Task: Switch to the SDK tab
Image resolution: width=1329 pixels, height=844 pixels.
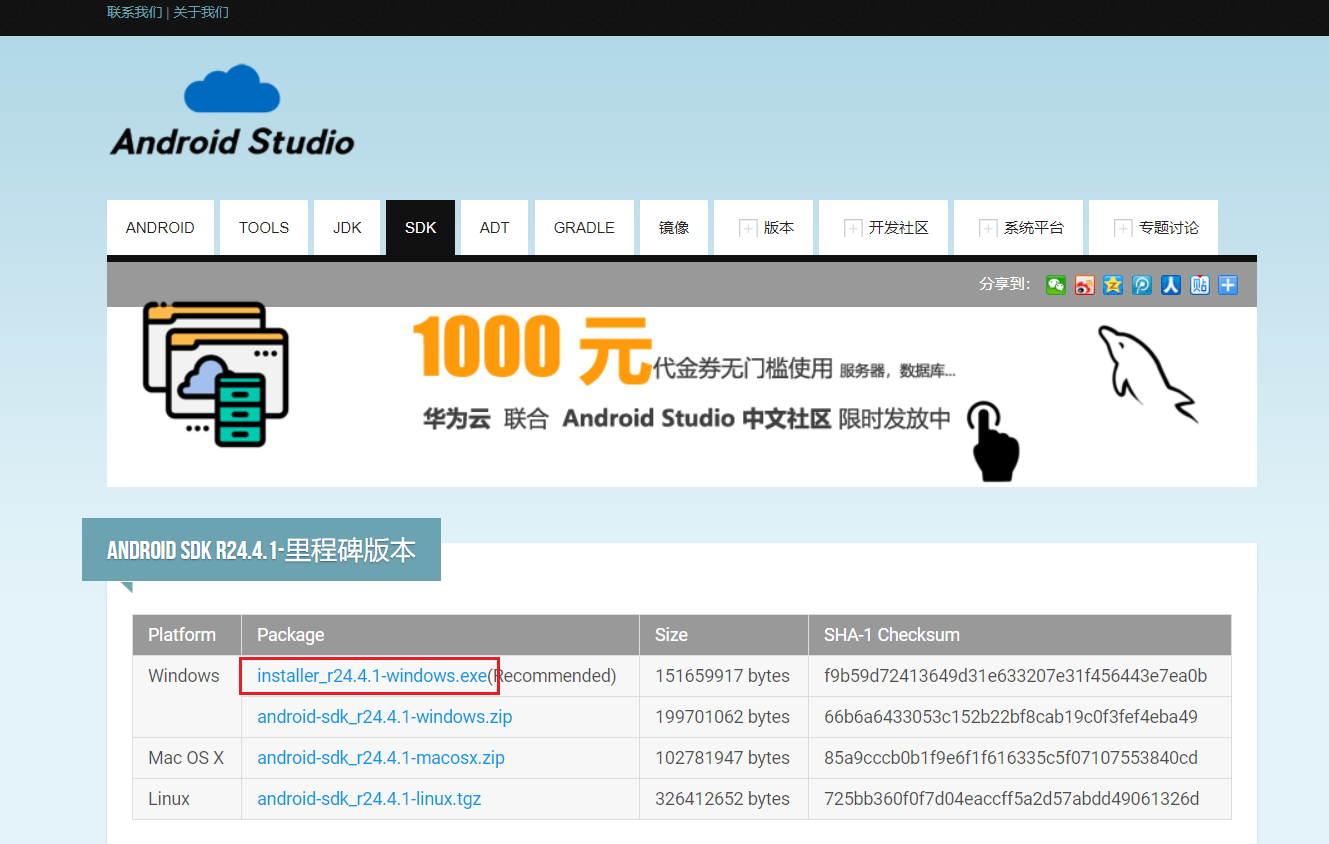Action: (x=420, y=227)
